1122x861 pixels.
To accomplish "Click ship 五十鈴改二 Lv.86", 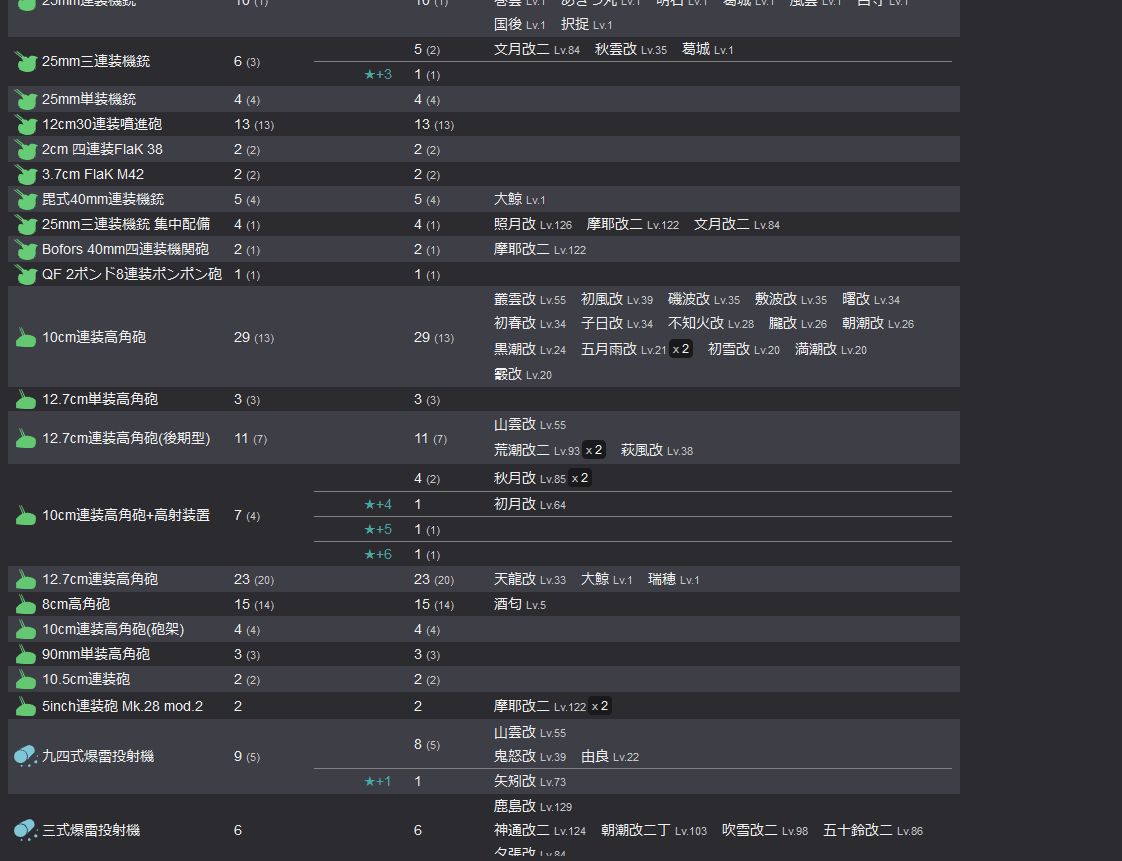I will point(873,831).
